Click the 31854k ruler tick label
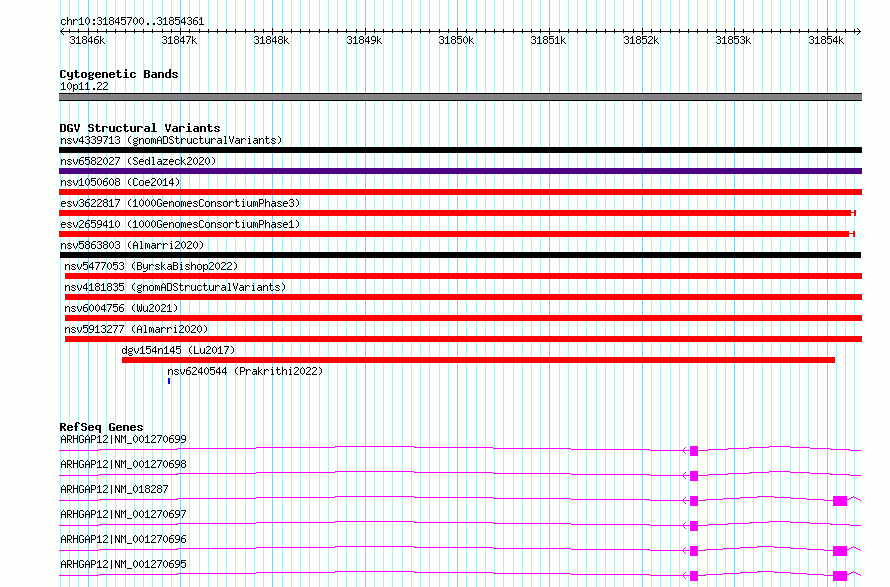The height and width of the screenshot is (587, 890). 826,41
